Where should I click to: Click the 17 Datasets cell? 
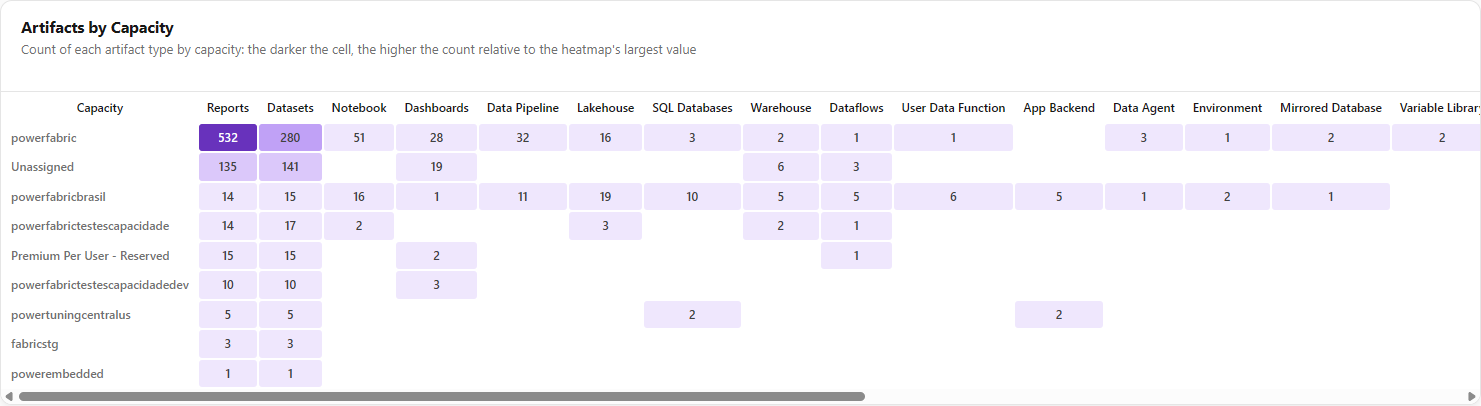[290, 226]
